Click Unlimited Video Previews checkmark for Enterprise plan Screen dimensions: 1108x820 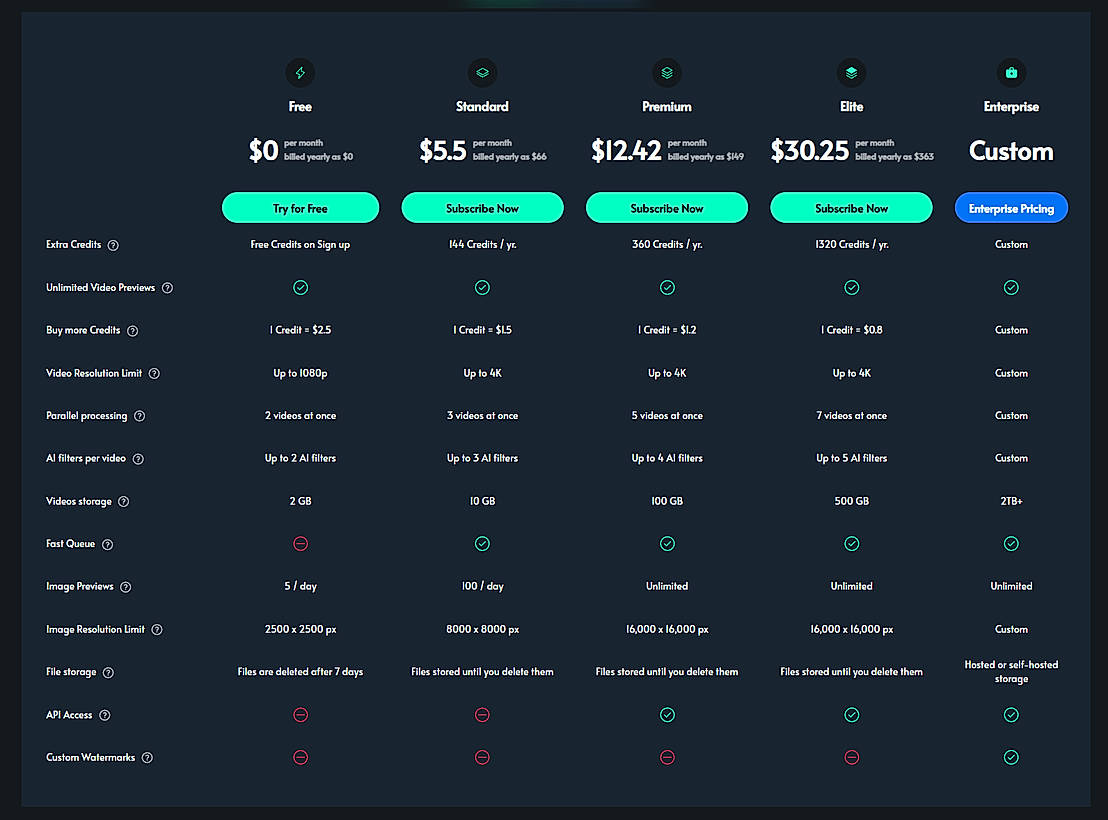[1011, 287]
